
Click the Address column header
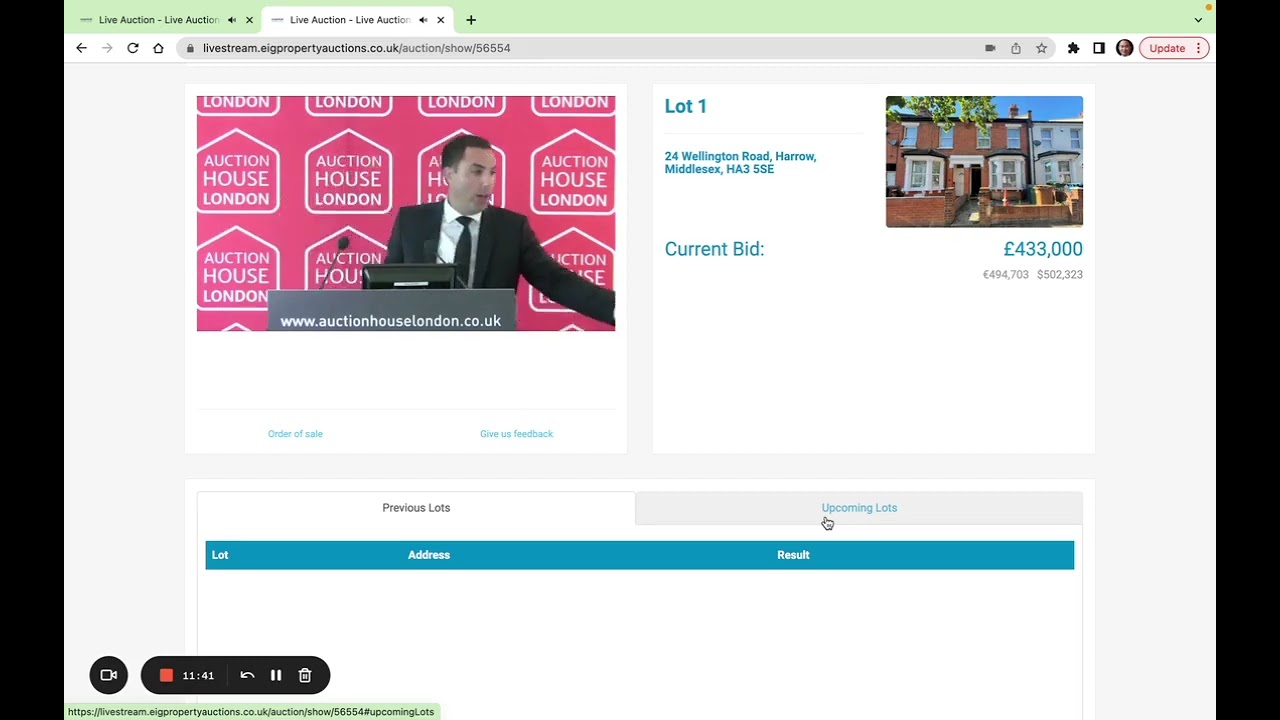(429, 555)
